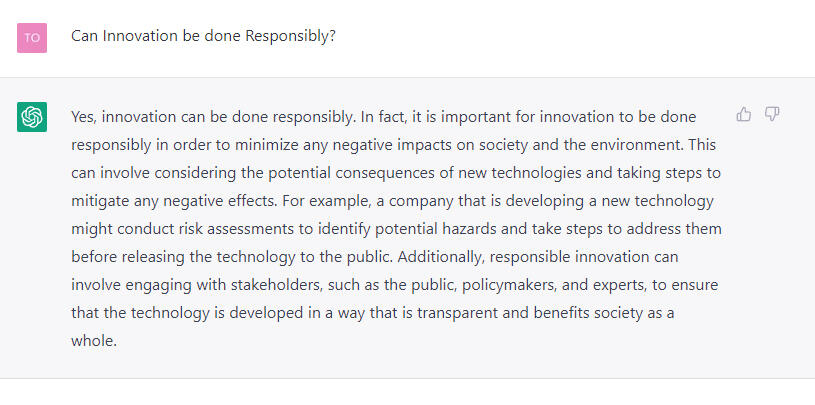815x405 pixels.
Task: Click the pink TO user avatar
Action: coord(32,38)
